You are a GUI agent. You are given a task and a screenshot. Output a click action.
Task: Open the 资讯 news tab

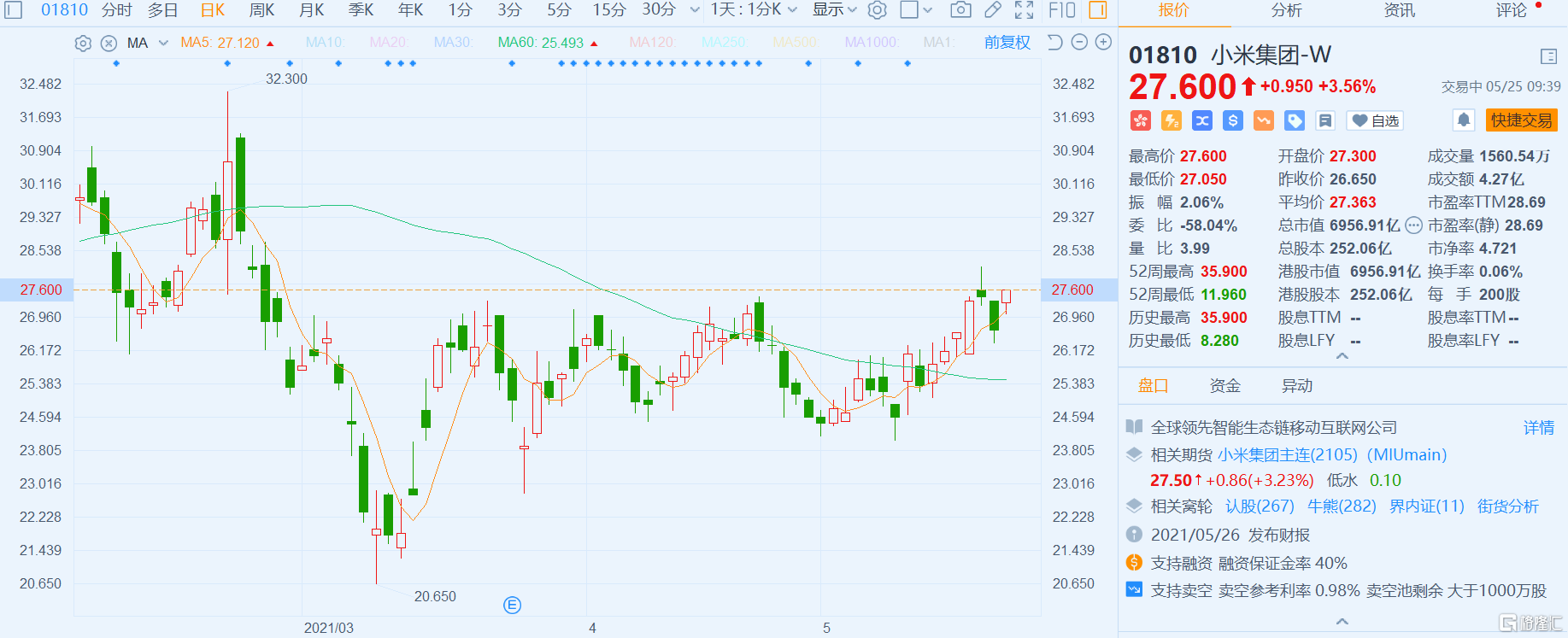click(x=1399, y=10)
